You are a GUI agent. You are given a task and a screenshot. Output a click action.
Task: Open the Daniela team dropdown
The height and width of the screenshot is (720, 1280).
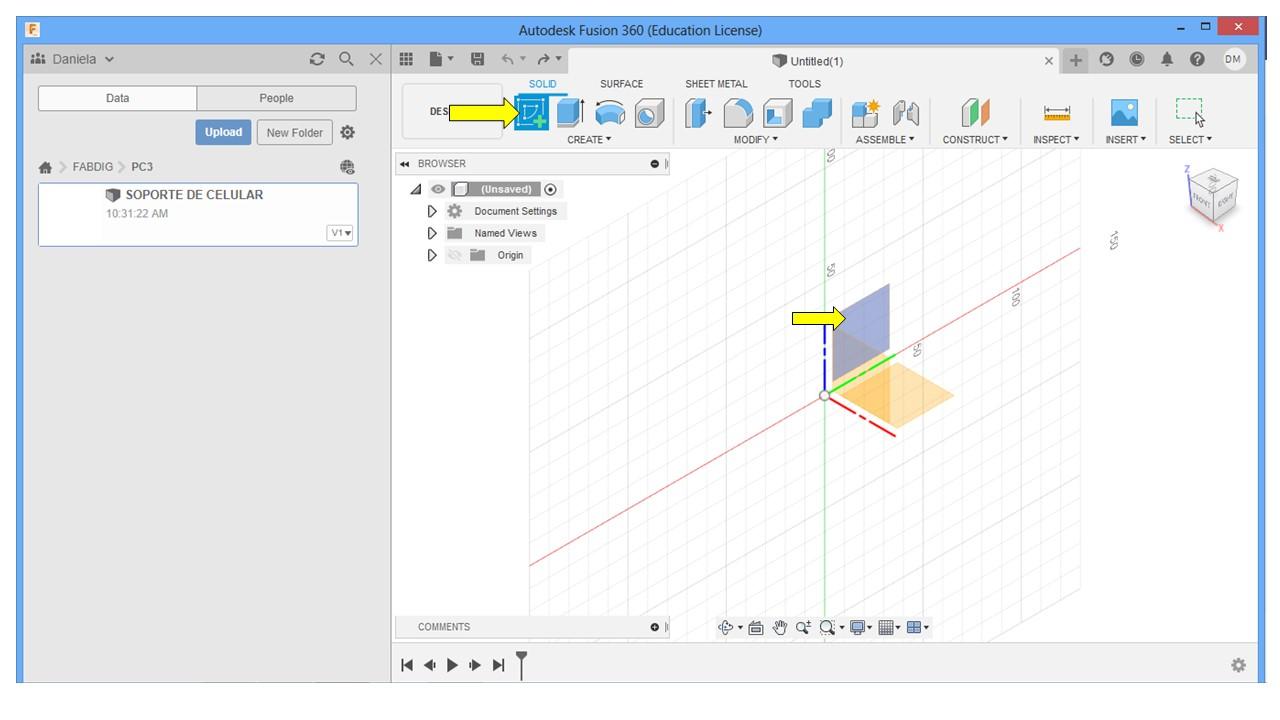pos(73,59)
